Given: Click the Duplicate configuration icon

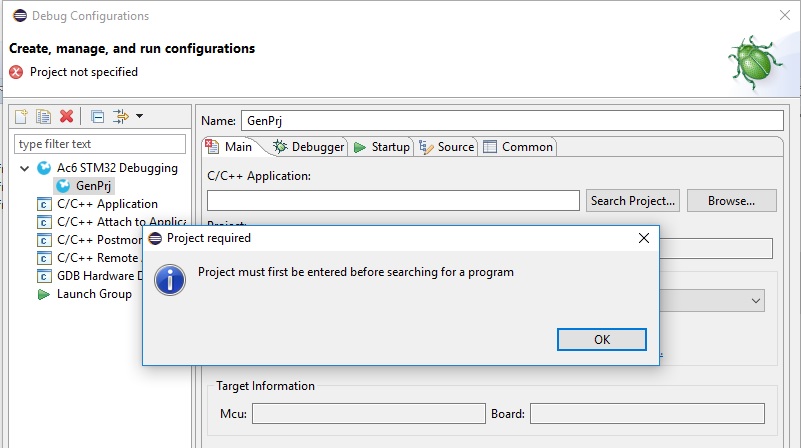Looking at the screenshot, I should [43, 116].
